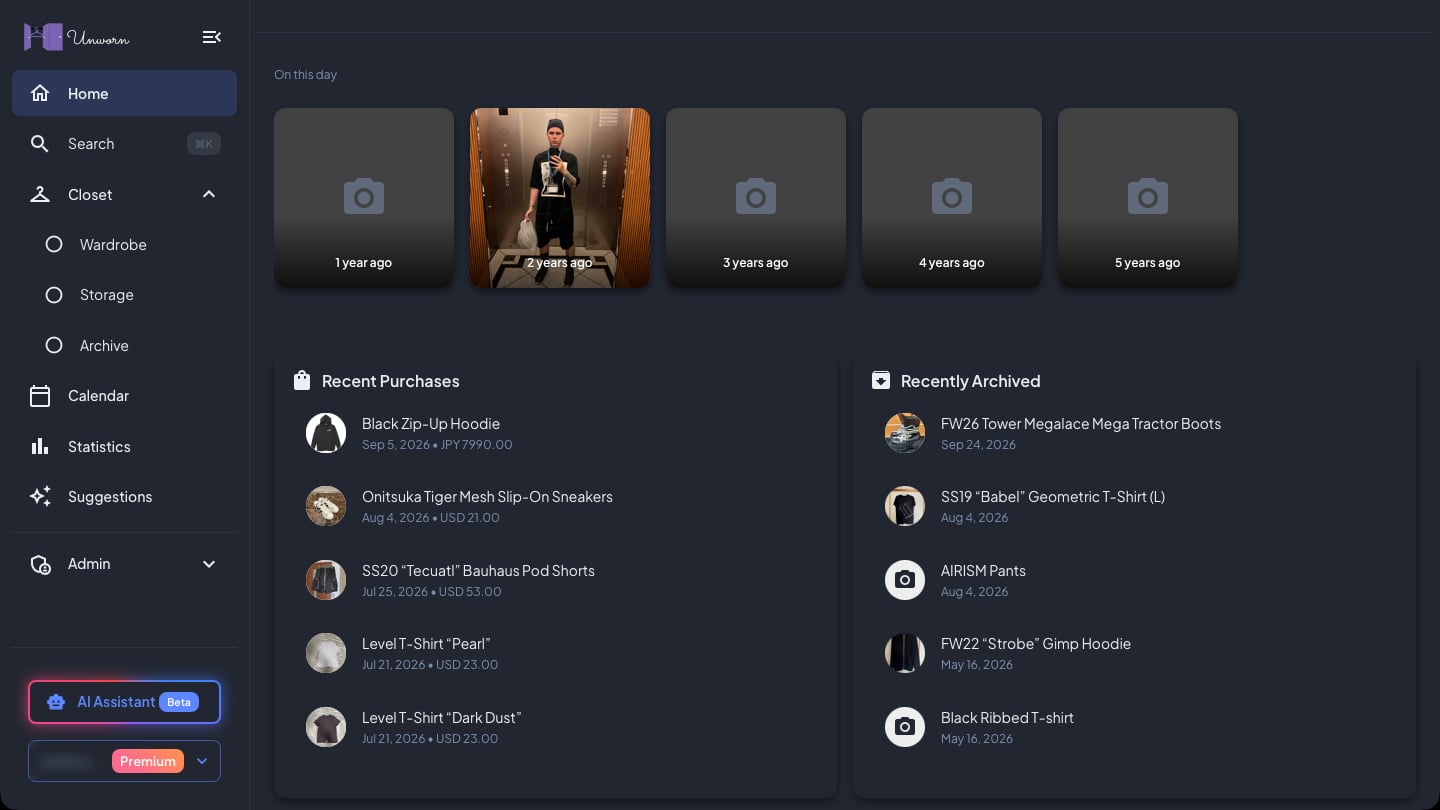Click the "Recently Archived" heading
The height and width of the screenshot is (810, 1440).
[970, 381]
